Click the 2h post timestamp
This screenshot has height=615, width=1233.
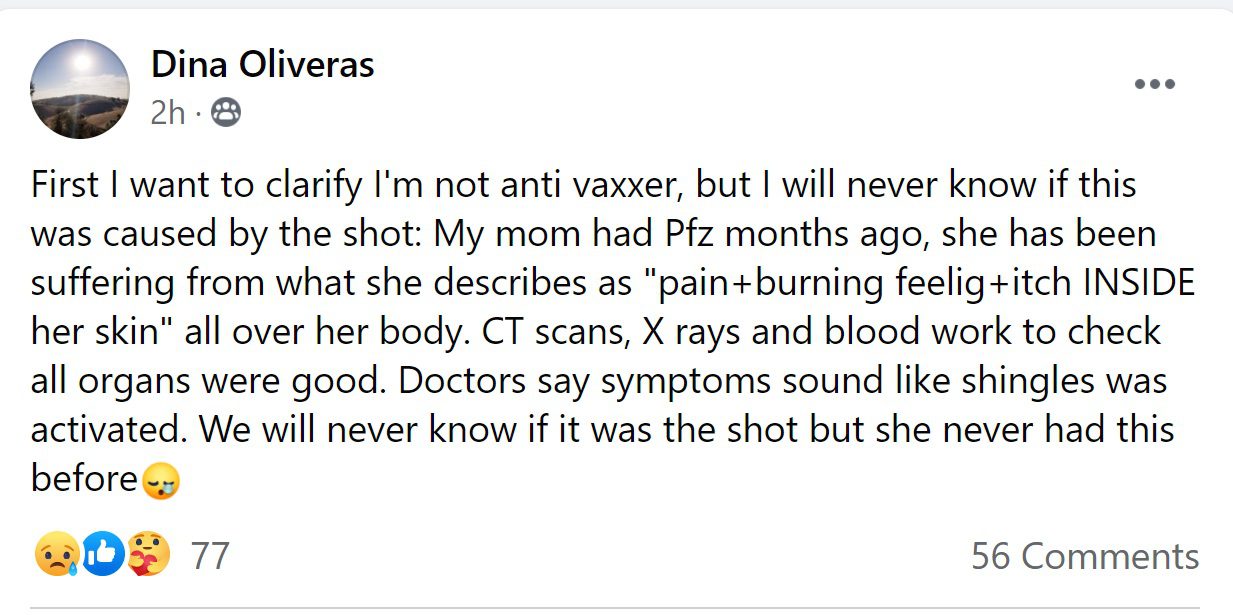coord(168,114)
